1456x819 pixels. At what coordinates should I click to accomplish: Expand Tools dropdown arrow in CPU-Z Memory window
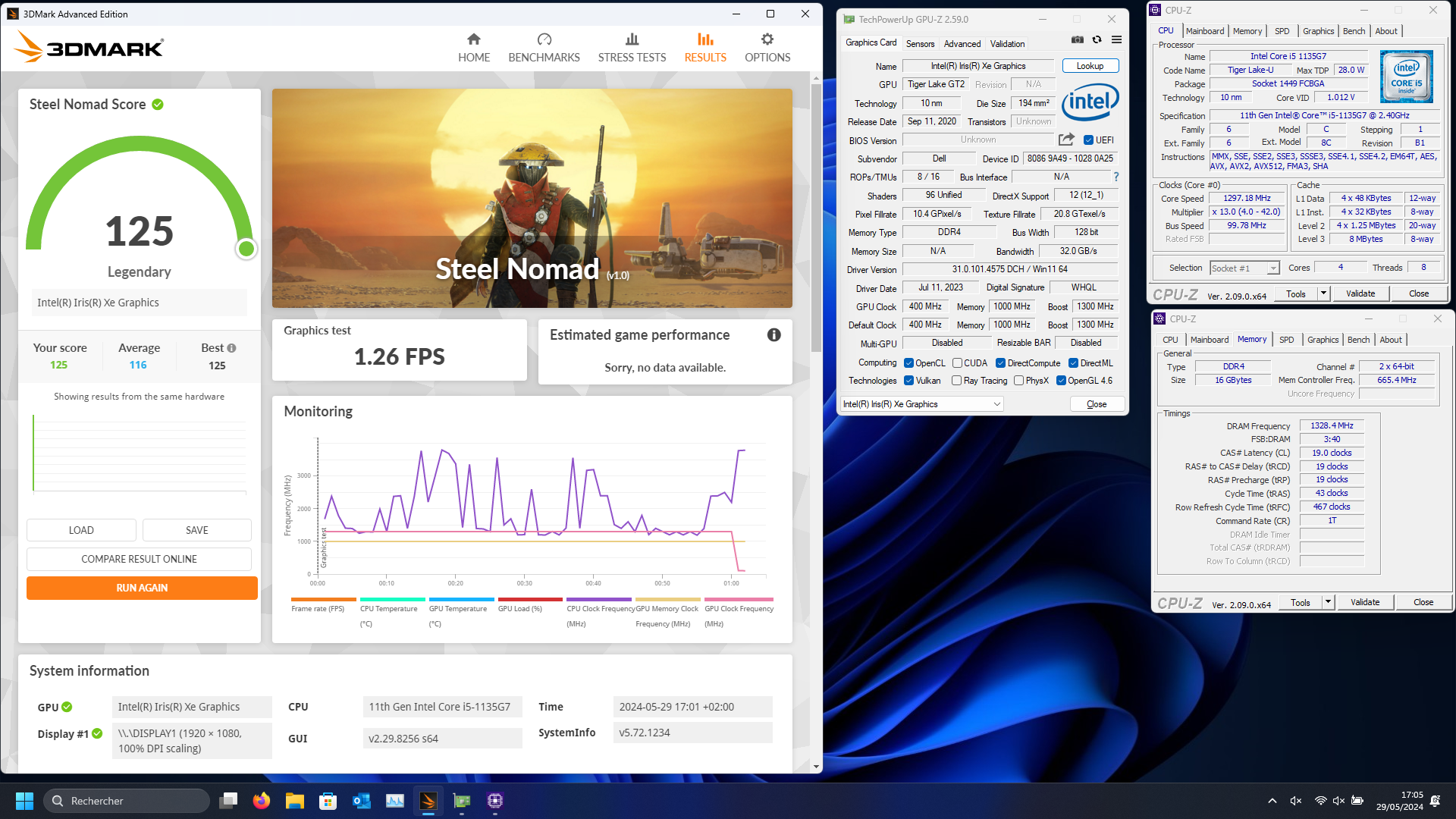1328,602
